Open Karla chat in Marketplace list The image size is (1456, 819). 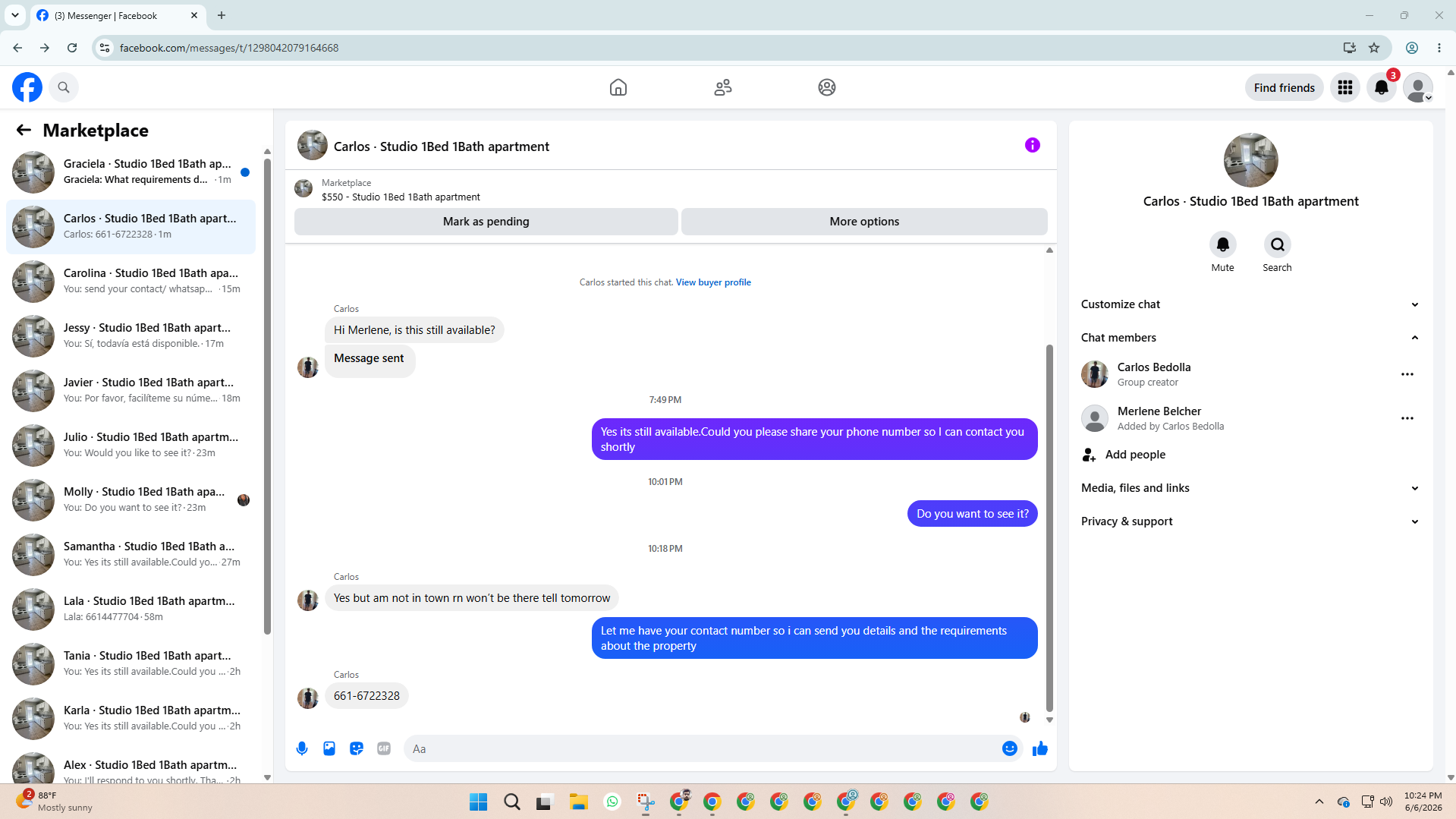click(x=131, y=719)
